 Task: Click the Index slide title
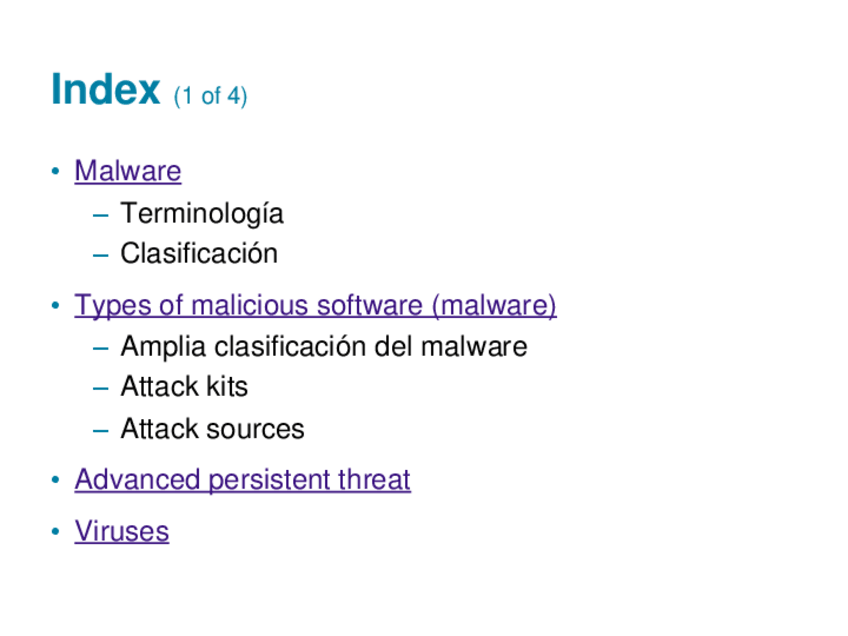tap(105, 90)
